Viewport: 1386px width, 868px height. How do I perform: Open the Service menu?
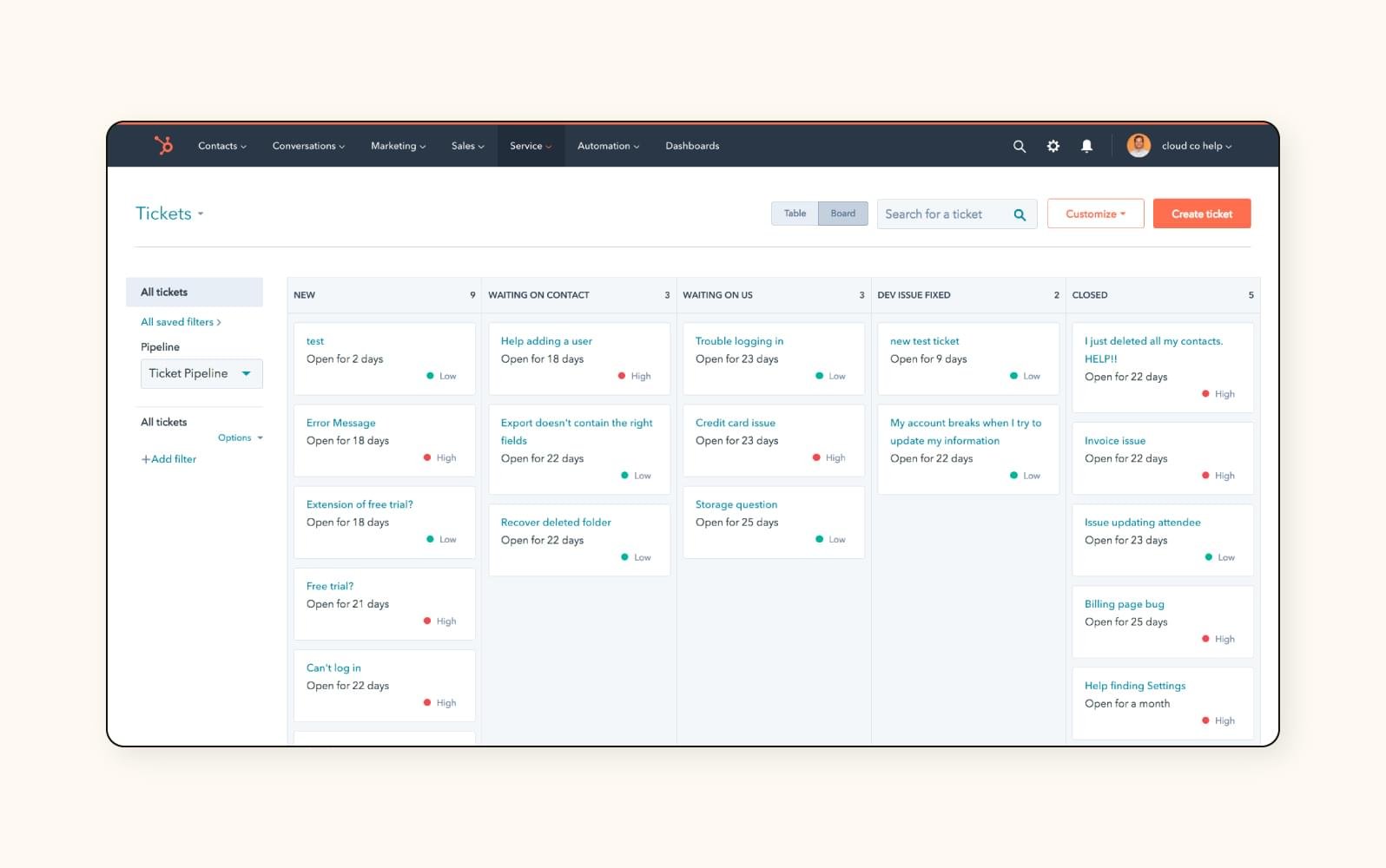pyautogui.click(x=531, y=146)
